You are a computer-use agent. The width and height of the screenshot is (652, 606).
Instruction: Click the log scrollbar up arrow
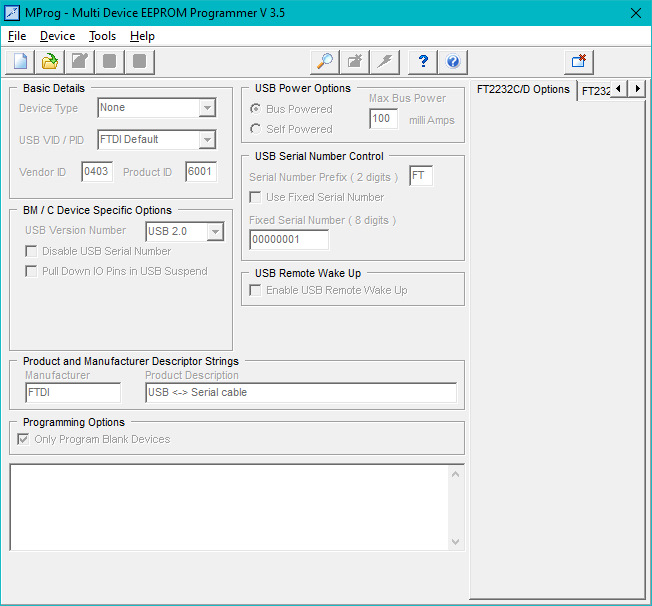pyautogui.click(x=455, y=474)
